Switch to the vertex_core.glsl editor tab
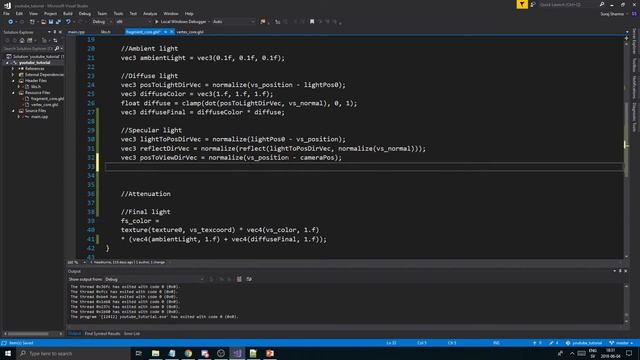Viewport: 640px width, 360px height. click(190, 32)
